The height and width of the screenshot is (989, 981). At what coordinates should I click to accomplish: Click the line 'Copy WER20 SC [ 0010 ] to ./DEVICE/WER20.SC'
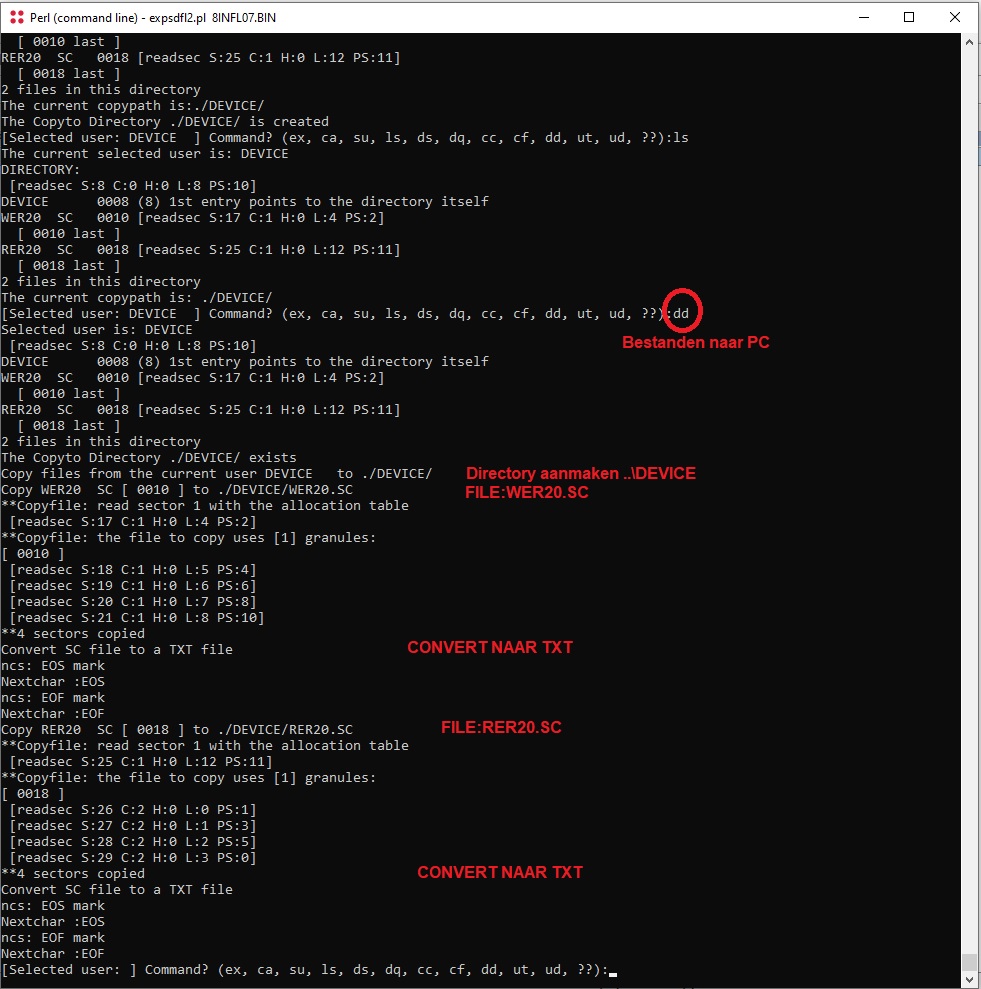coord(177,489)
